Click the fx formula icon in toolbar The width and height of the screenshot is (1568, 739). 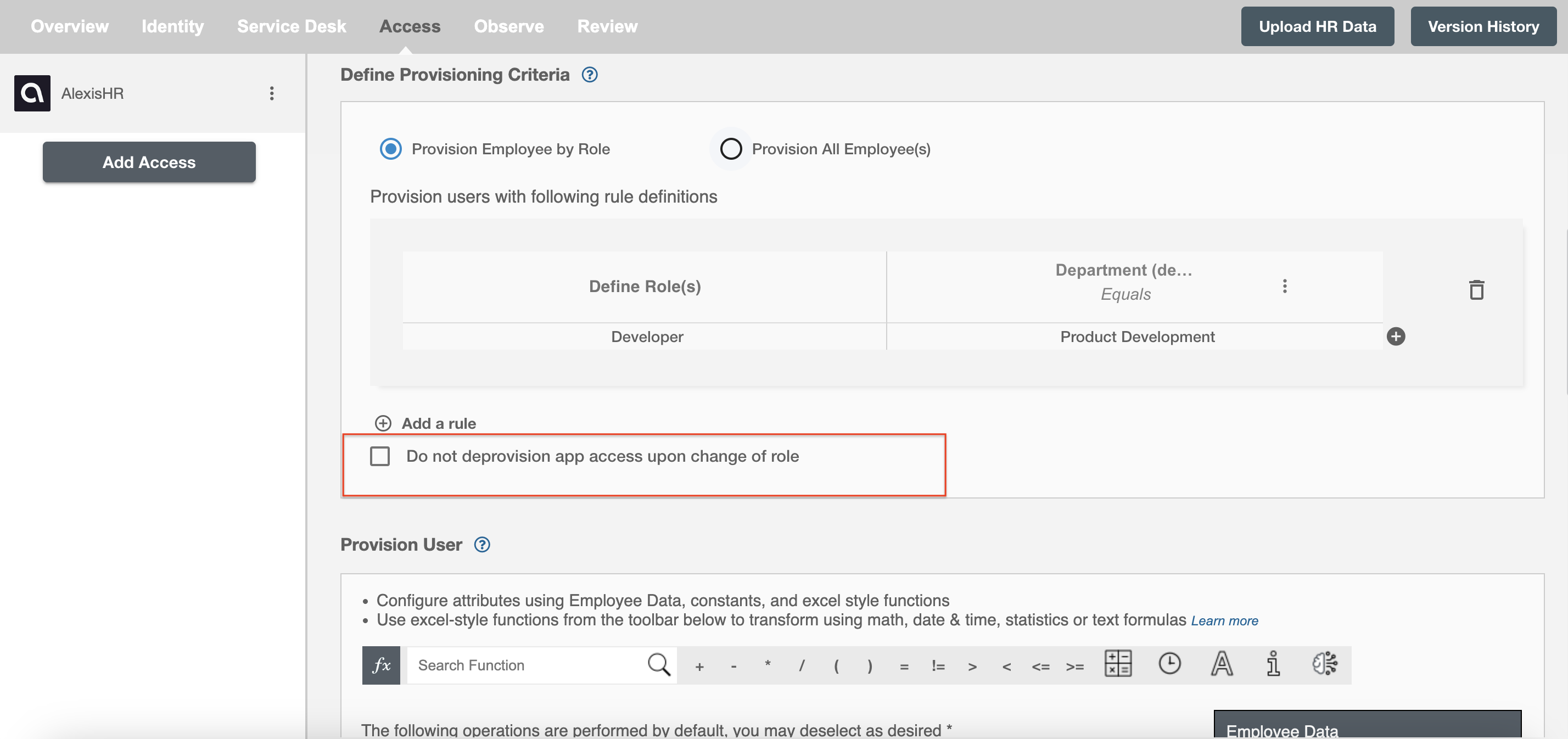coord(381,665)
